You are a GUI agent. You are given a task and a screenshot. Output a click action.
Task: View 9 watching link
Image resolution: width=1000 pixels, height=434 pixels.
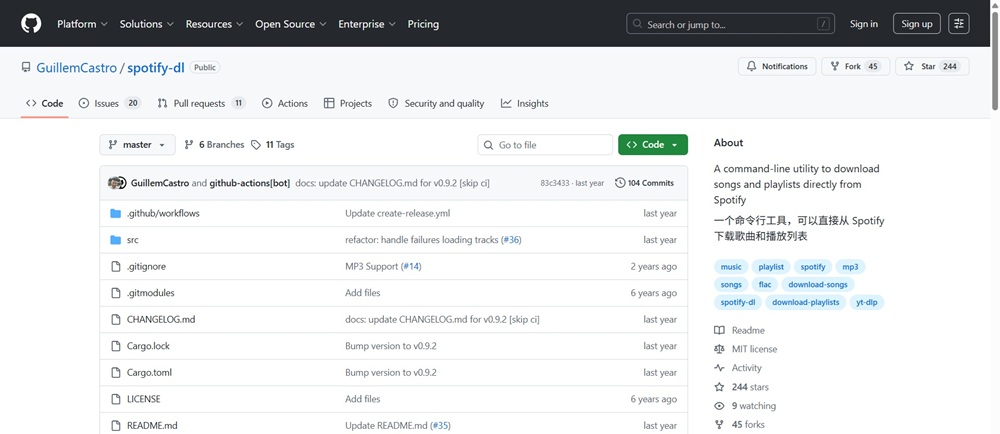click(x=746, y=406)
